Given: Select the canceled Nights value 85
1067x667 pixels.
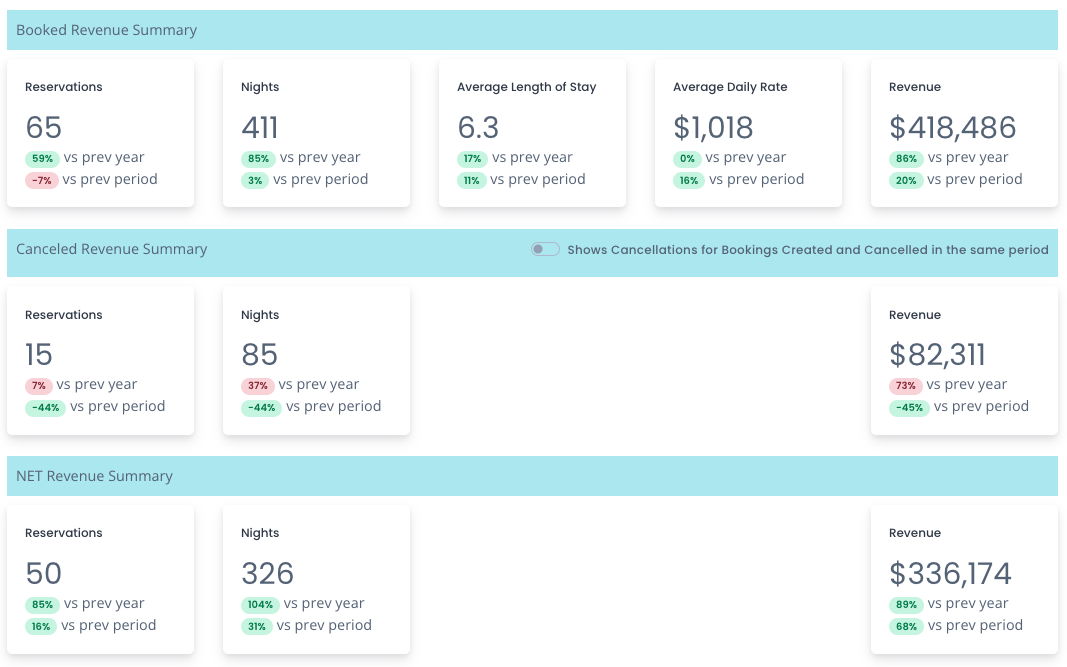Looking at the screenshot, I should coord(260,355).
